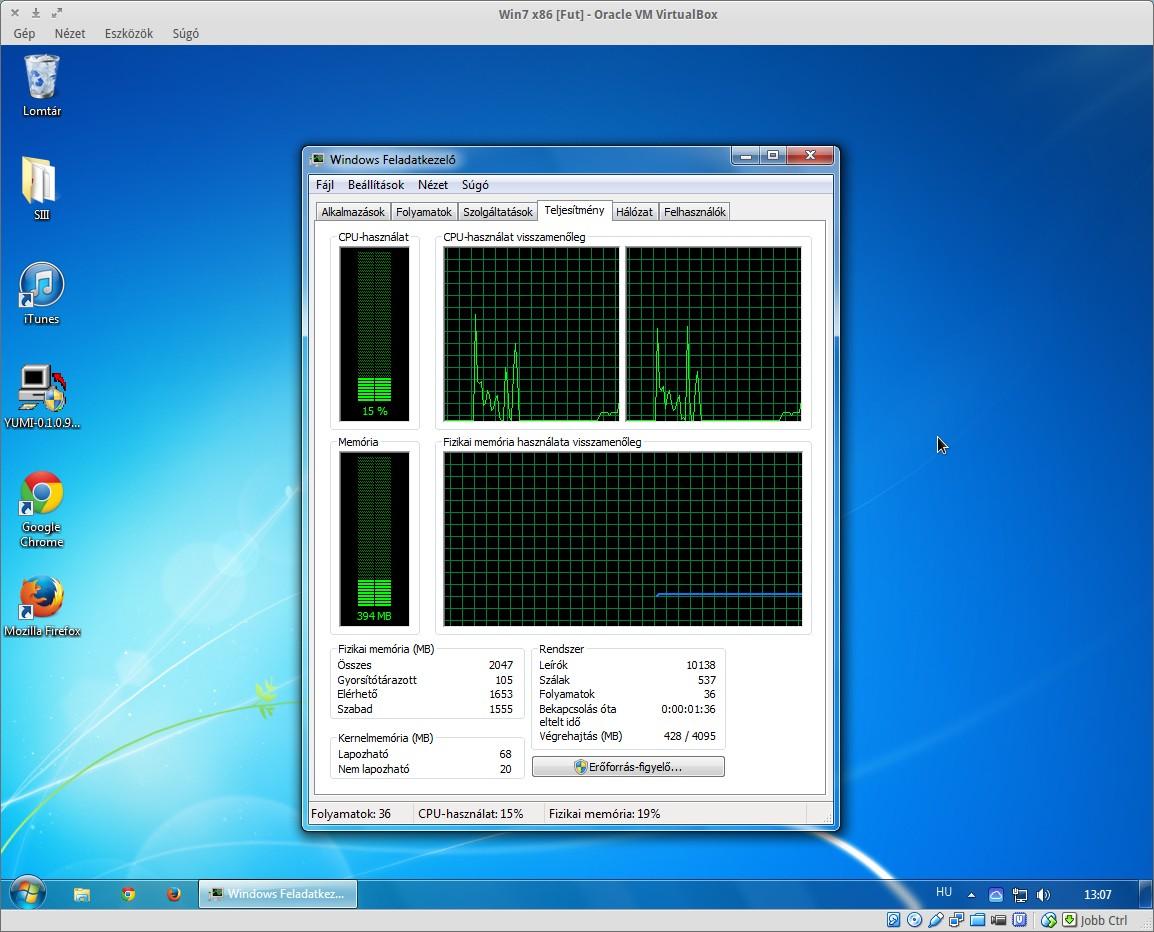This screenshot has width=1154, height=932.
Task: Select the Google Chrome desktop shortcut
Action: click(41, 509)
